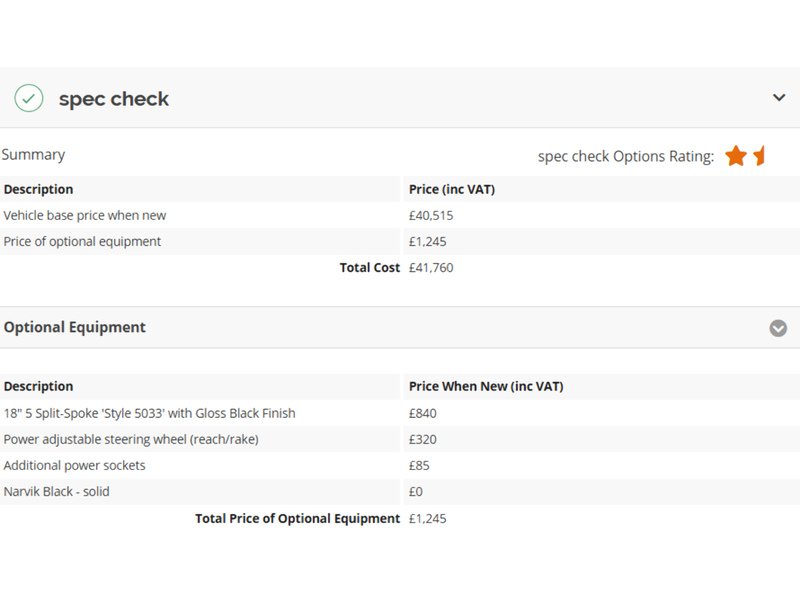Click the Total Cost £41,760 value
The height and width of the screenshot is (600, 800).
[431, 267]
